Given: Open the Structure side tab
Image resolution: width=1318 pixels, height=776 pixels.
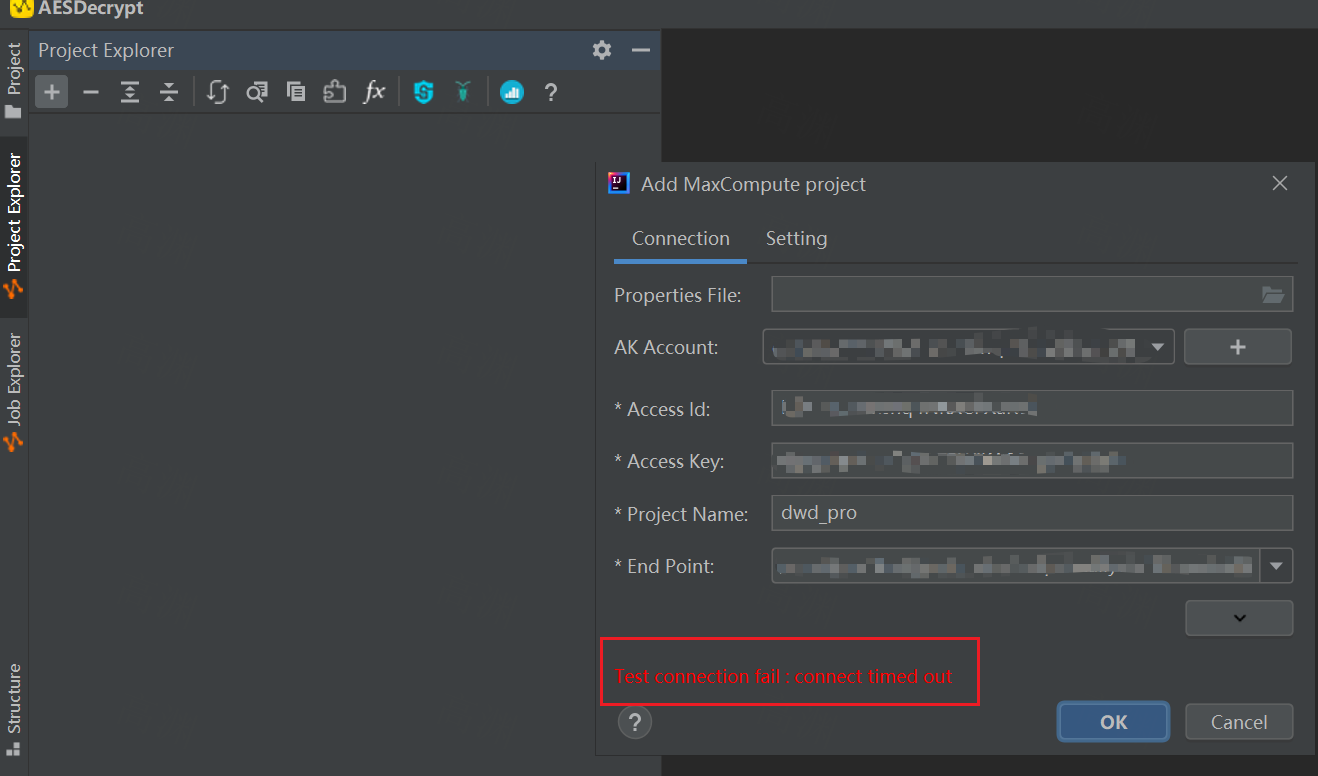Looking at the screenshot, I should pyautogui.click(x=14, y=708).
